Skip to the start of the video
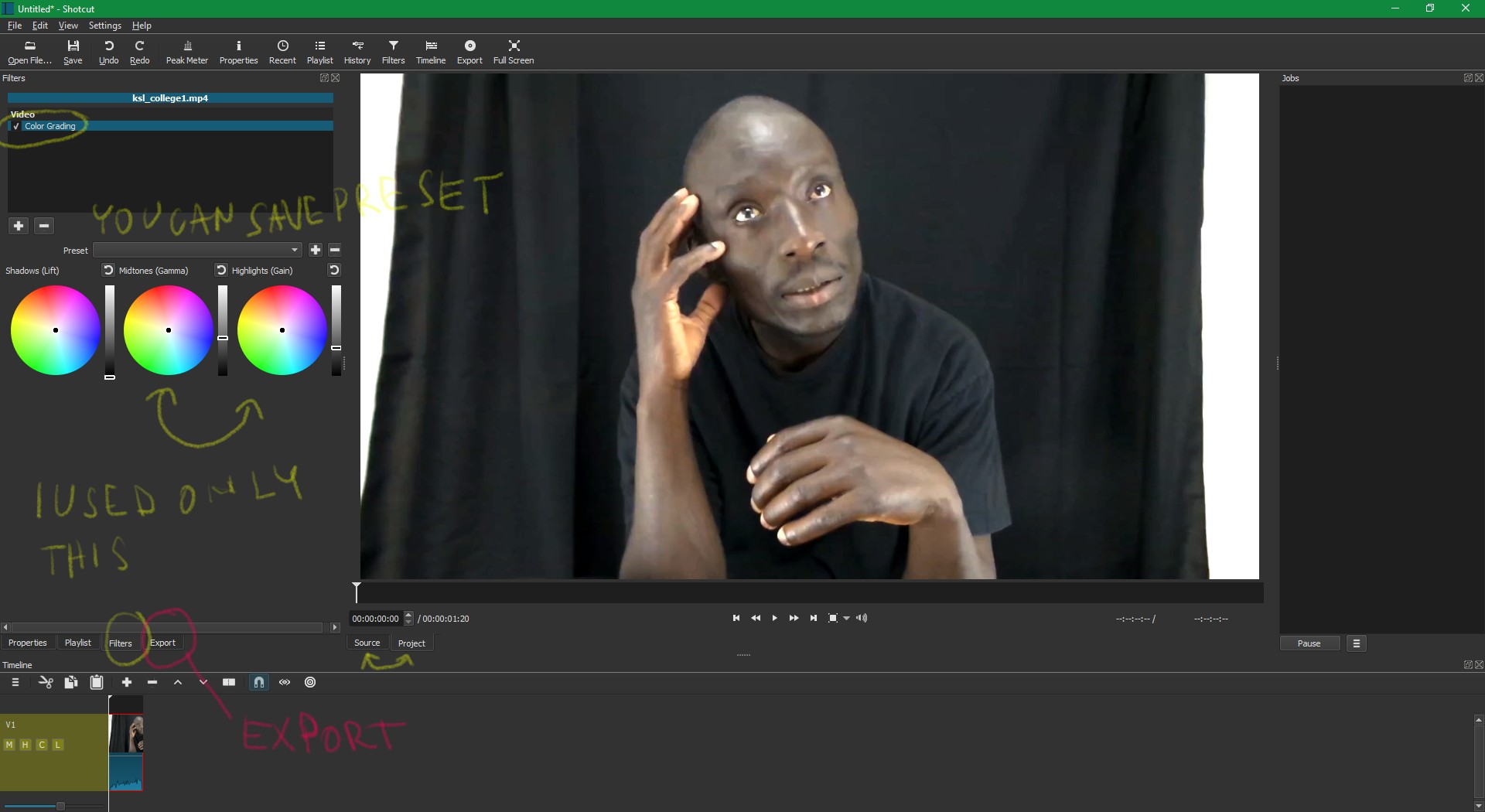The height and width of the screenshot is (812, 1485). pos(736,618)
